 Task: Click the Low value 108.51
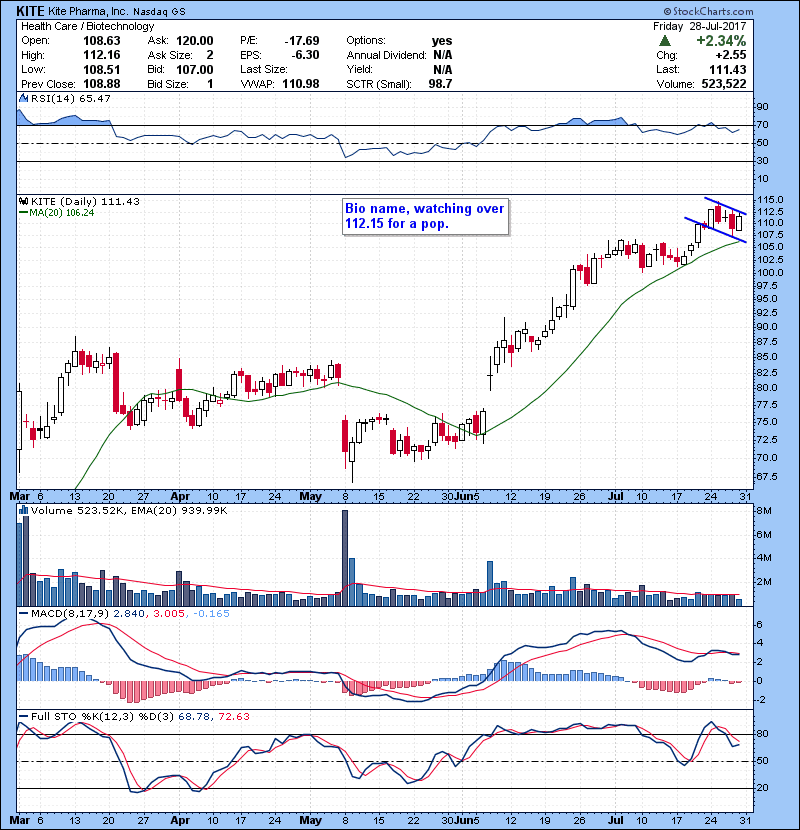pos(102,69)
